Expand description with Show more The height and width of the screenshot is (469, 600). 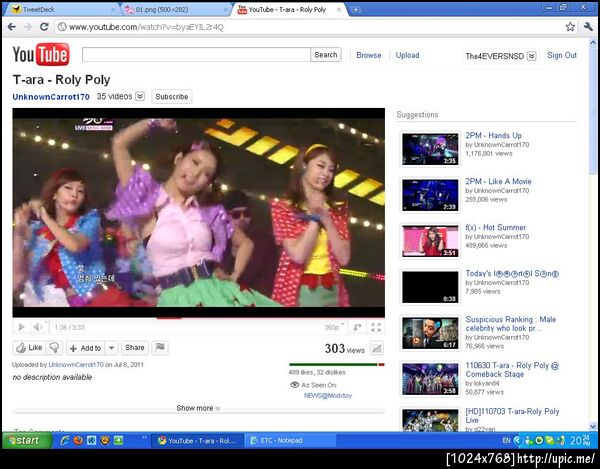[198, 408]
